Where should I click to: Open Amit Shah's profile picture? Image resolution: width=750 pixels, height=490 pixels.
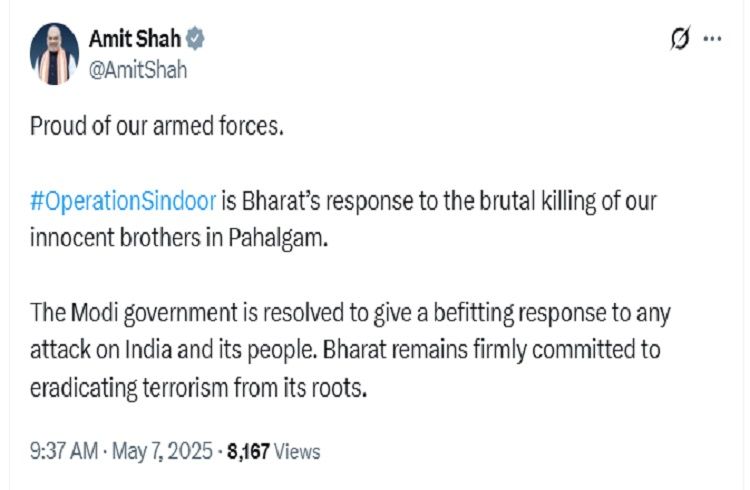tap(55, 54)
